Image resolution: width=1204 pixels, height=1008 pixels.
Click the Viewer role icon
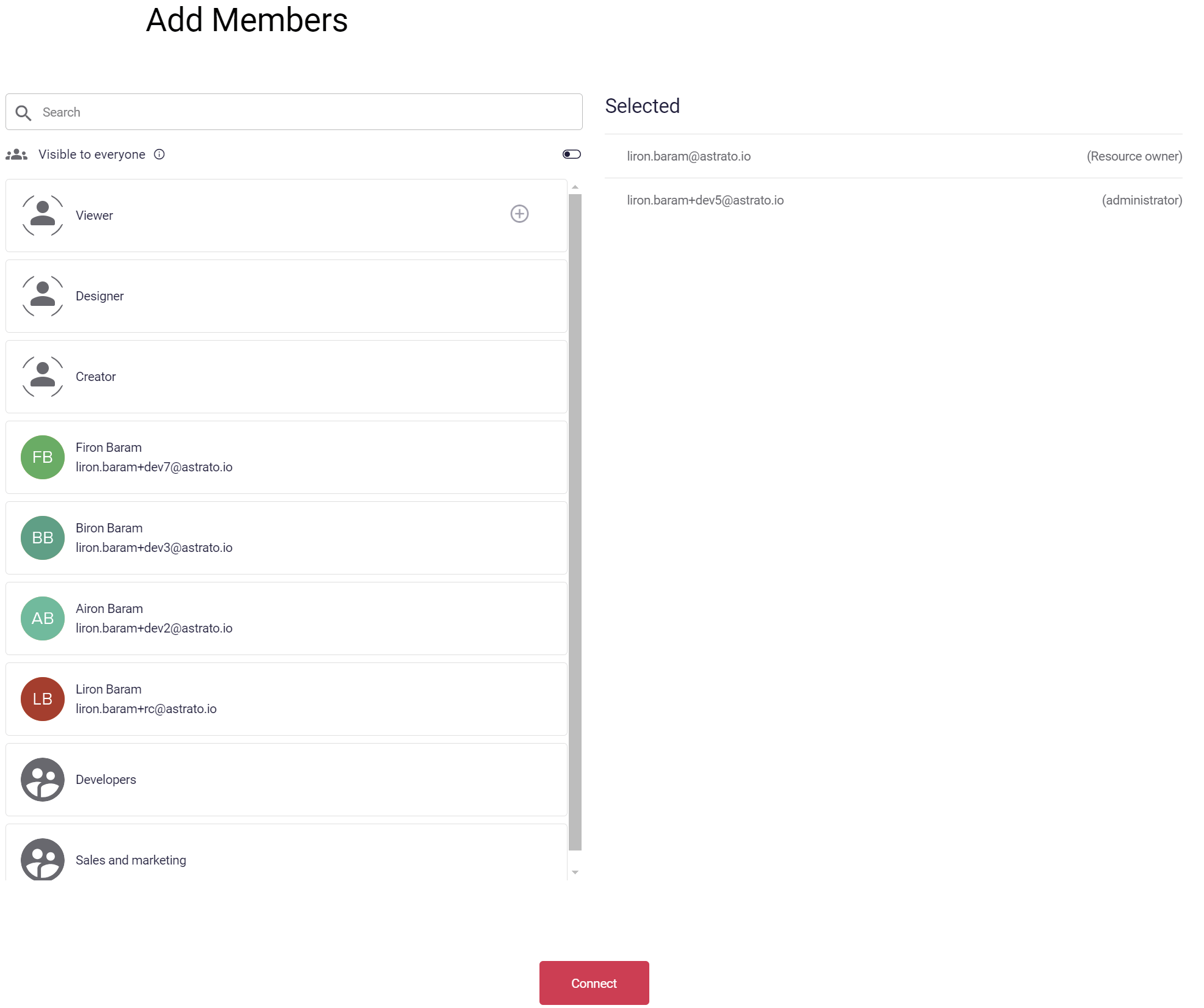pos(43,214)
